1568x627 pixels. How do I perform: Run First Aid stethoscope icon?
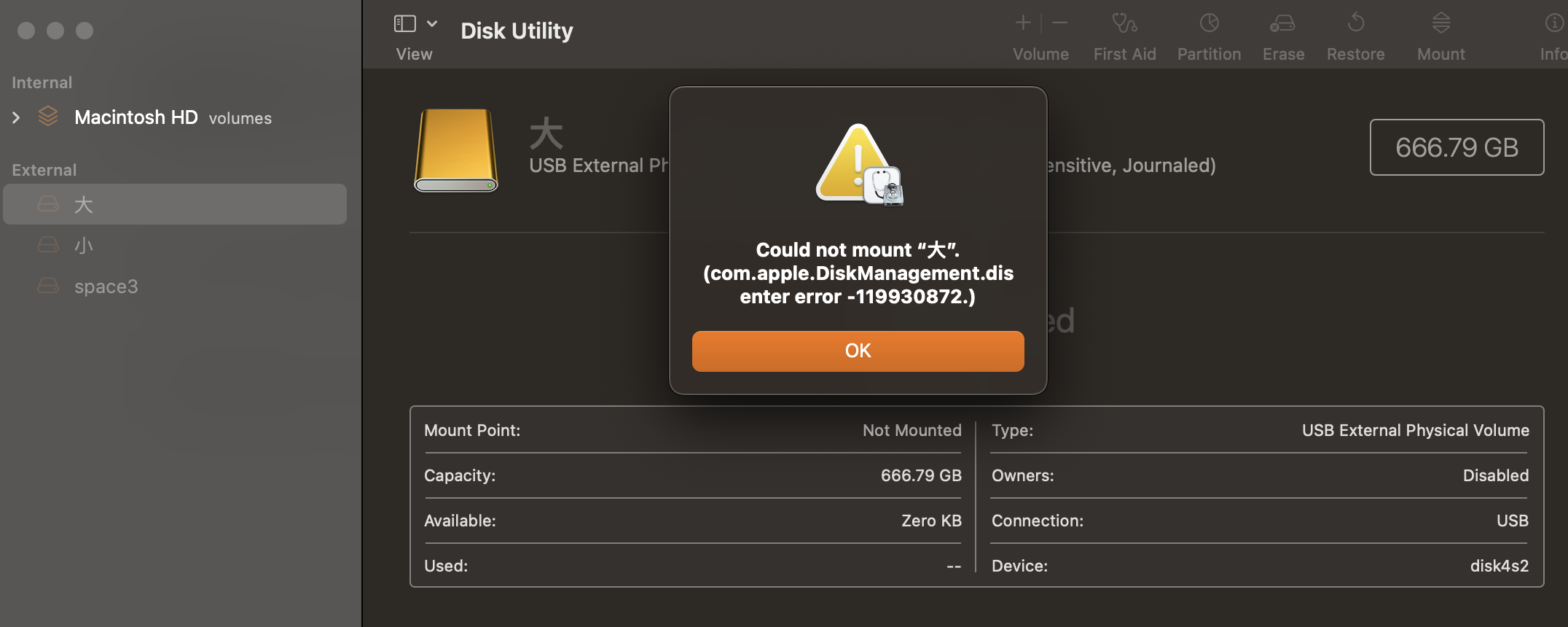1124,23
